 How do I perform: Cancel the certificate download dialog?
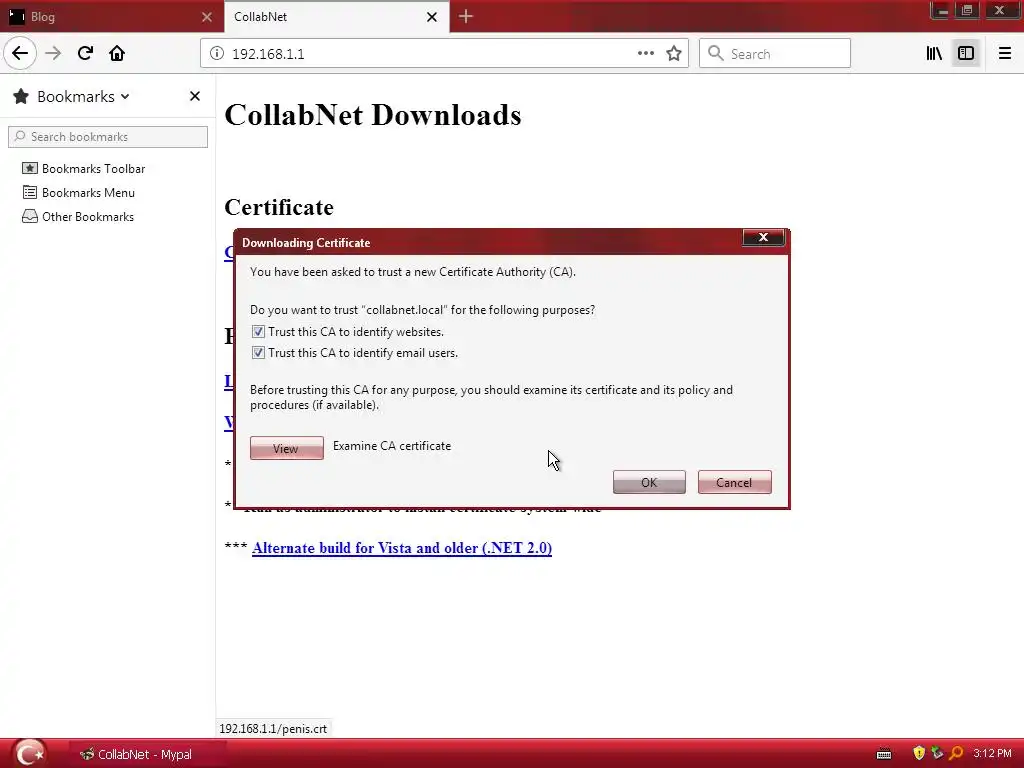point(735,482)
